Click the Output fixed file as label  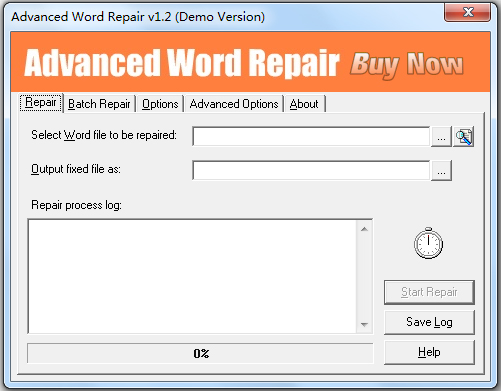click(76, 169)
